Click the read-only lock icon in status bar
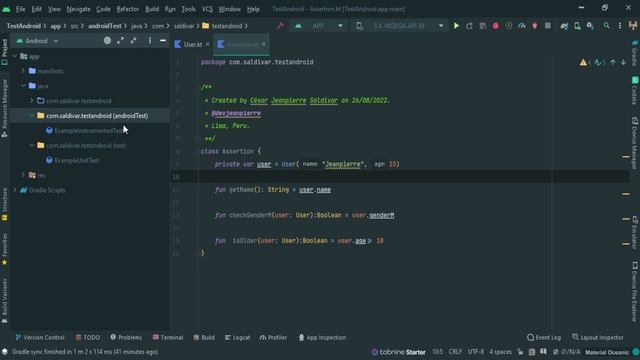Image resolution: width=640 pixels, height=360 pixels. pyautogui.click(x=520, y=352)
